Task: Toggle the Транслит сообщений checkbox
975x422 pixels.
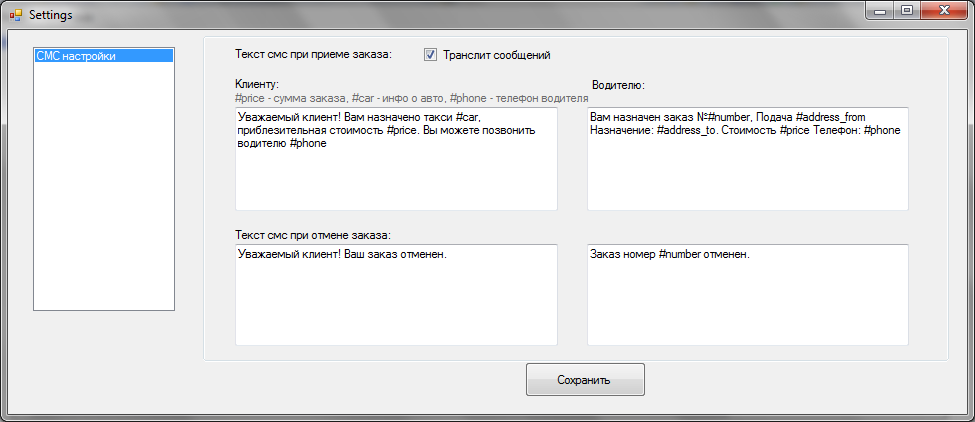Action: (x=431, y=55)
